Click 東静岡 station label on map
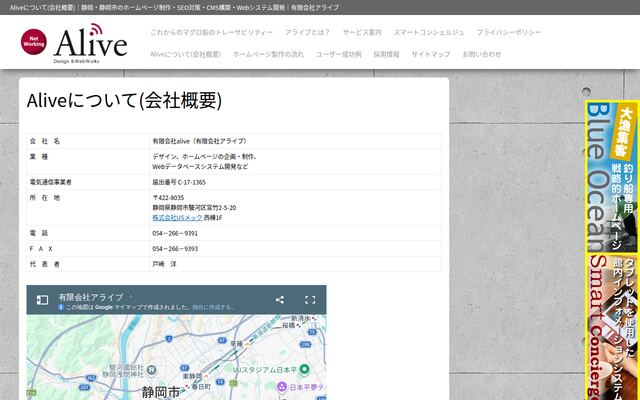The width and height of the screenshot is (640, 400). (191, 376)
